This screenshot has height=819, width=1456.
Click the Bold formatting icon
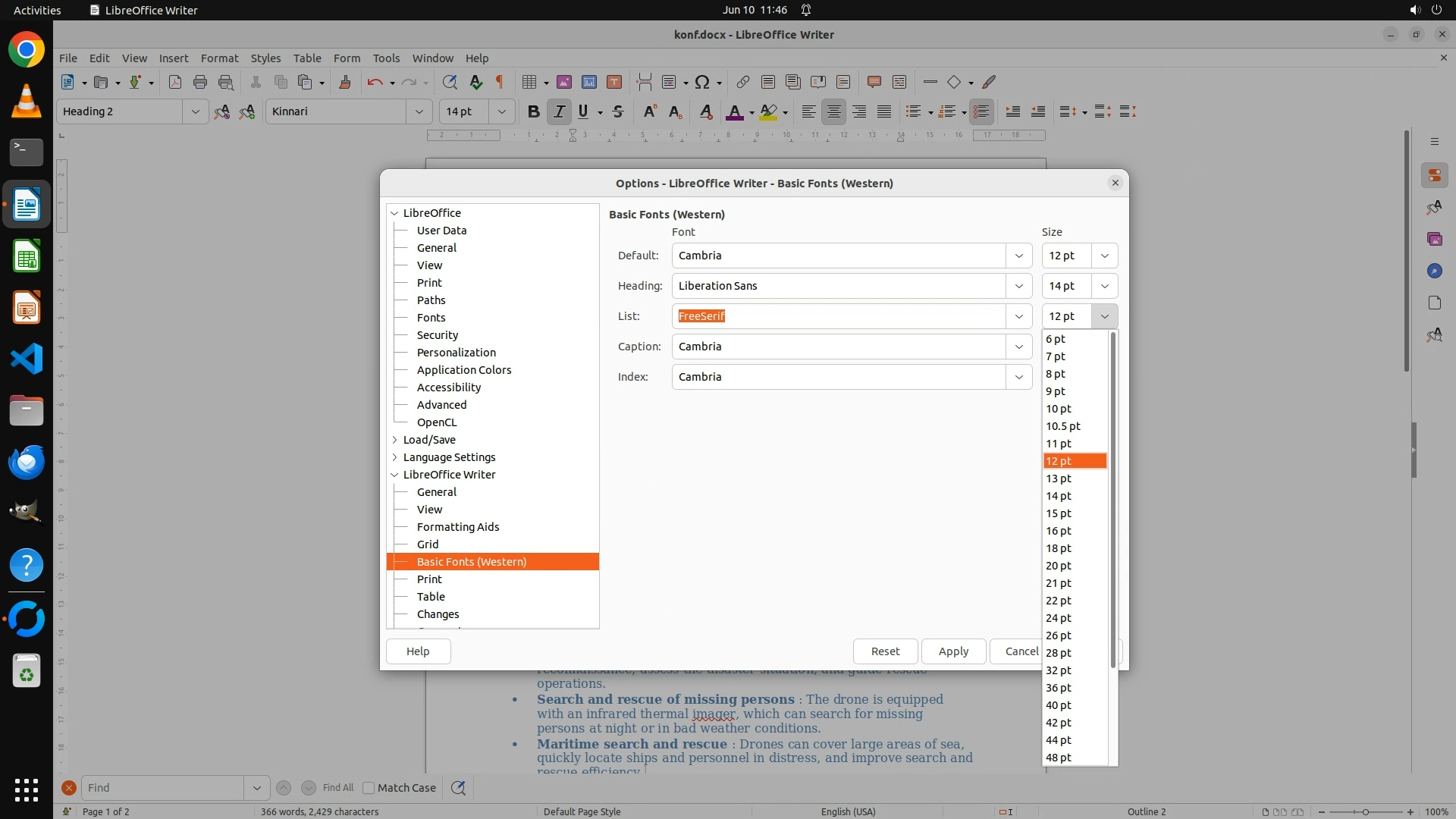[x=533, y=111]
